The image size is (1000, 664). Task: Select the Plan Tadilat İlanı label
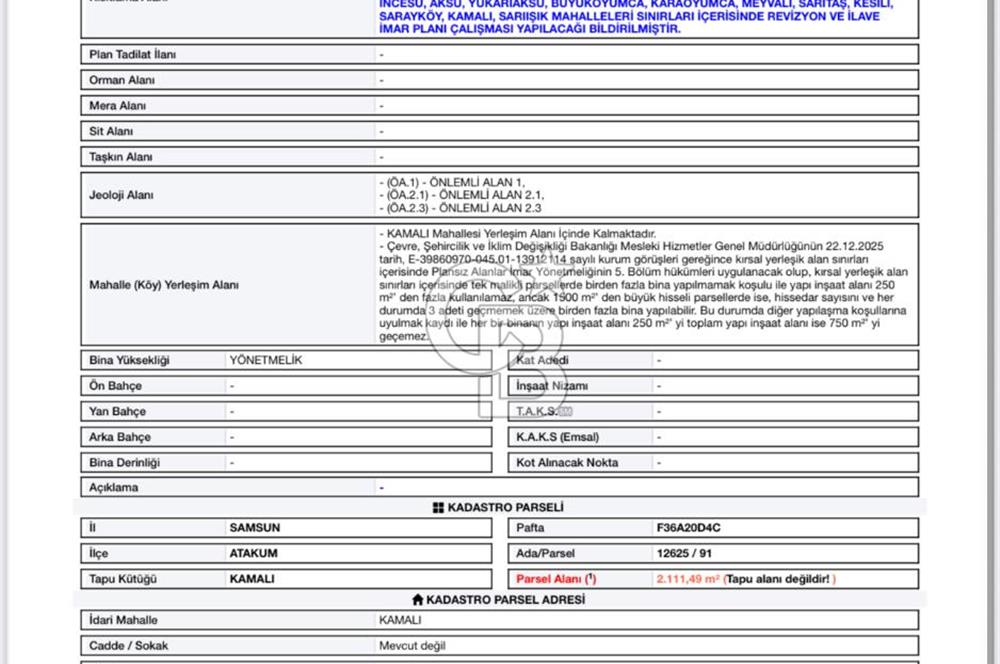(x=133, y=55)
